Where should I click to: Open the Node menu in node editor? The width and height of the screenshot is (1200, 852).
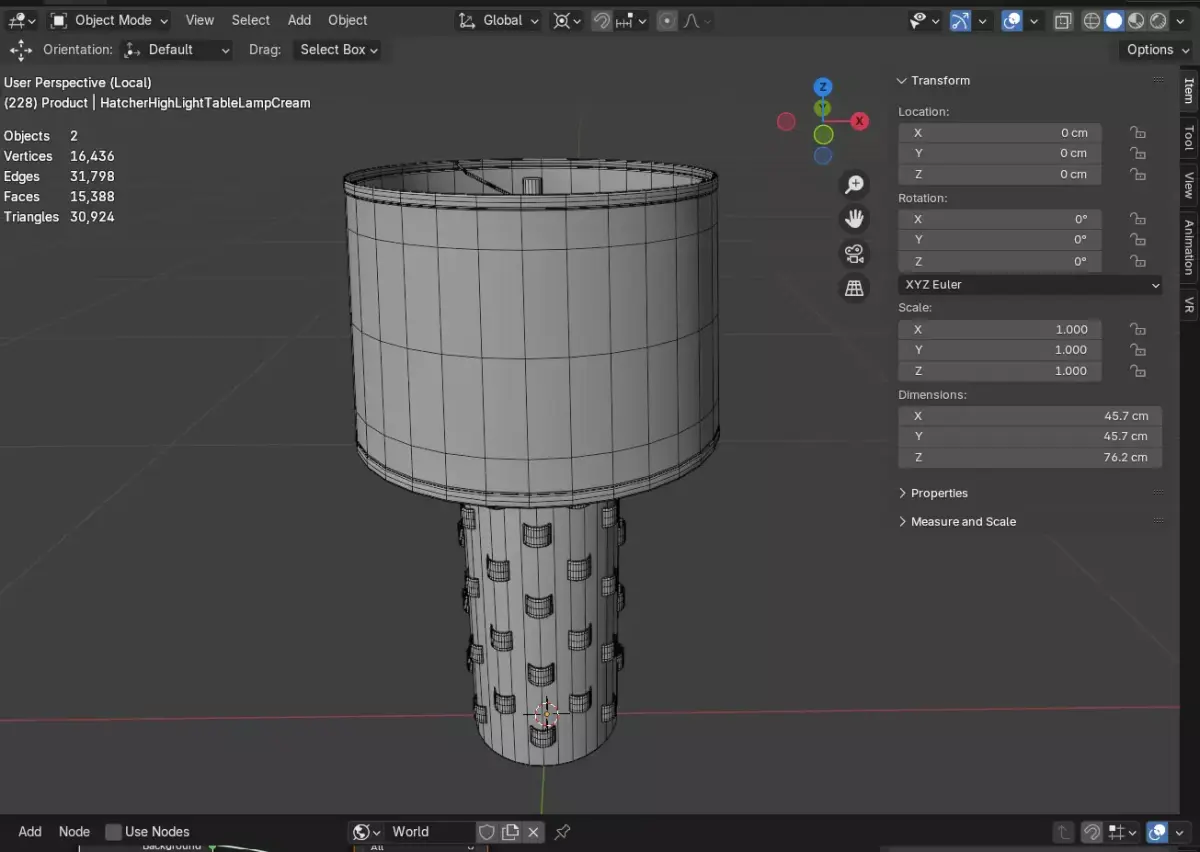(74, 832)
